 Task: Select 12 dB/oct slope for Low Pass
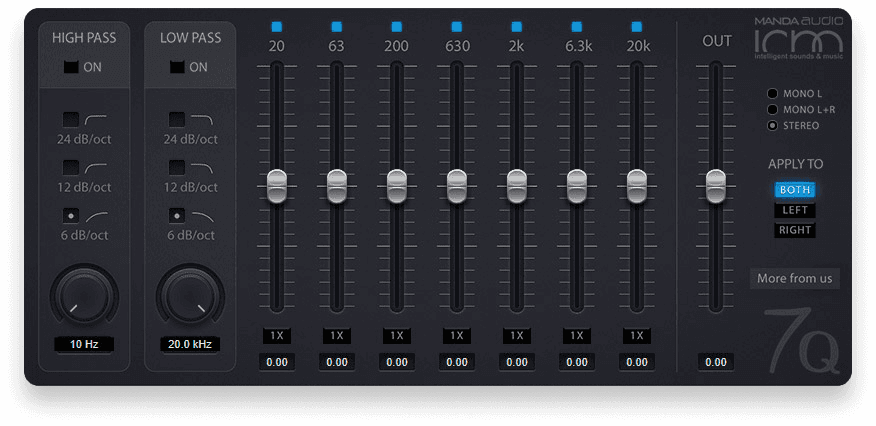(177, 167)
